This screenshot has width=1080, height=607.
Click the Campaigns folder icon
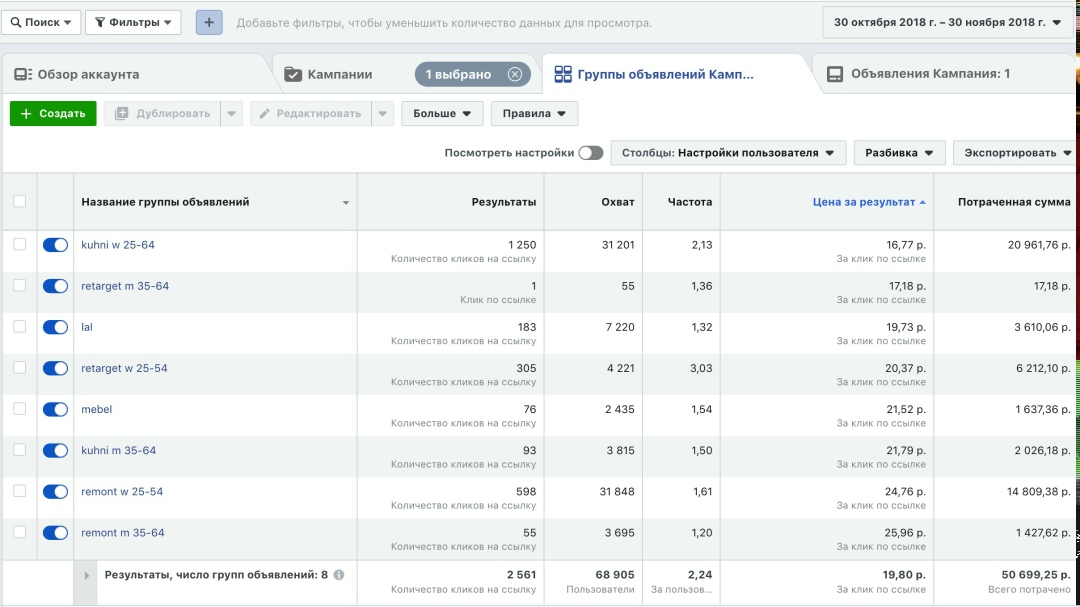coord(293,74)
